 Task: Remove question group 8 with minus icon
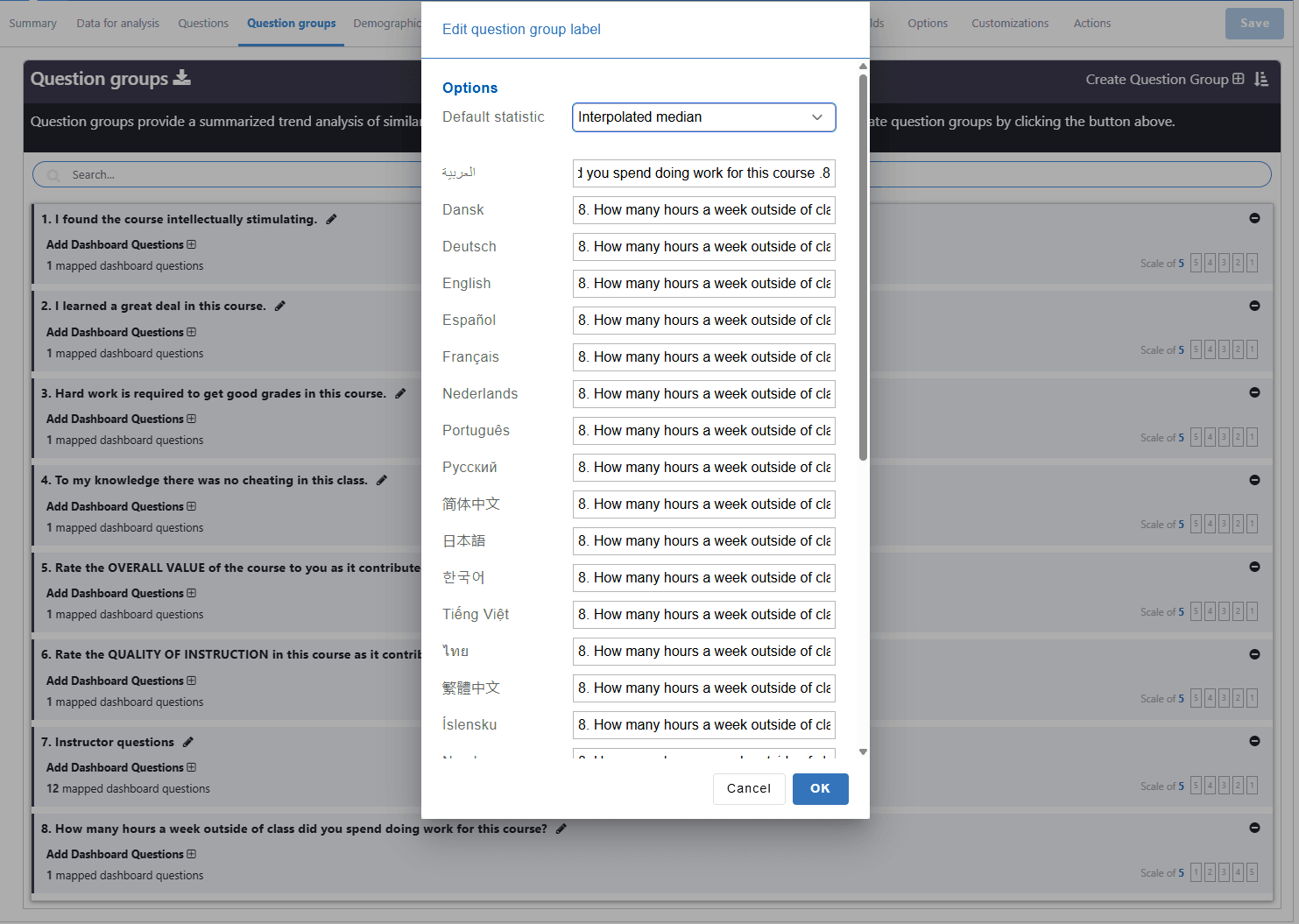click(x=1254, y=828)
